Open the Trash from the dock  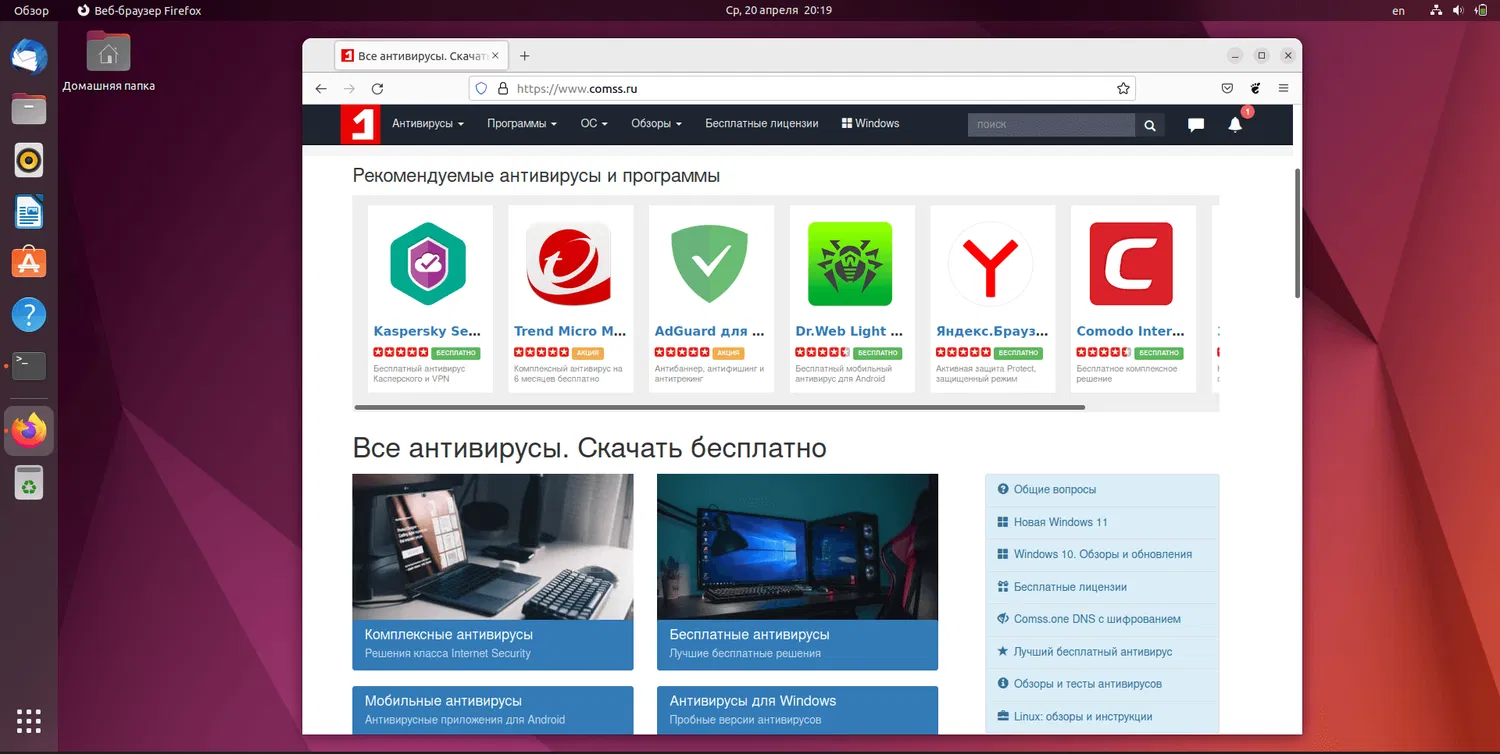coord(29,485)
